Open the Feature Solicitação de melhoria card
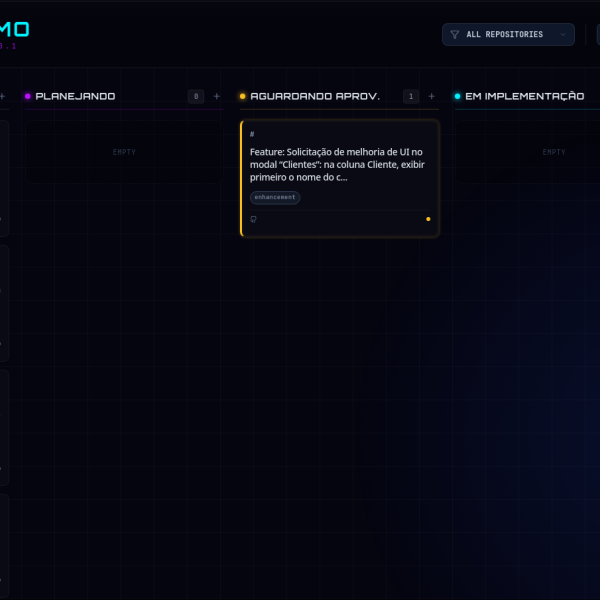 [x=339, y=165]
